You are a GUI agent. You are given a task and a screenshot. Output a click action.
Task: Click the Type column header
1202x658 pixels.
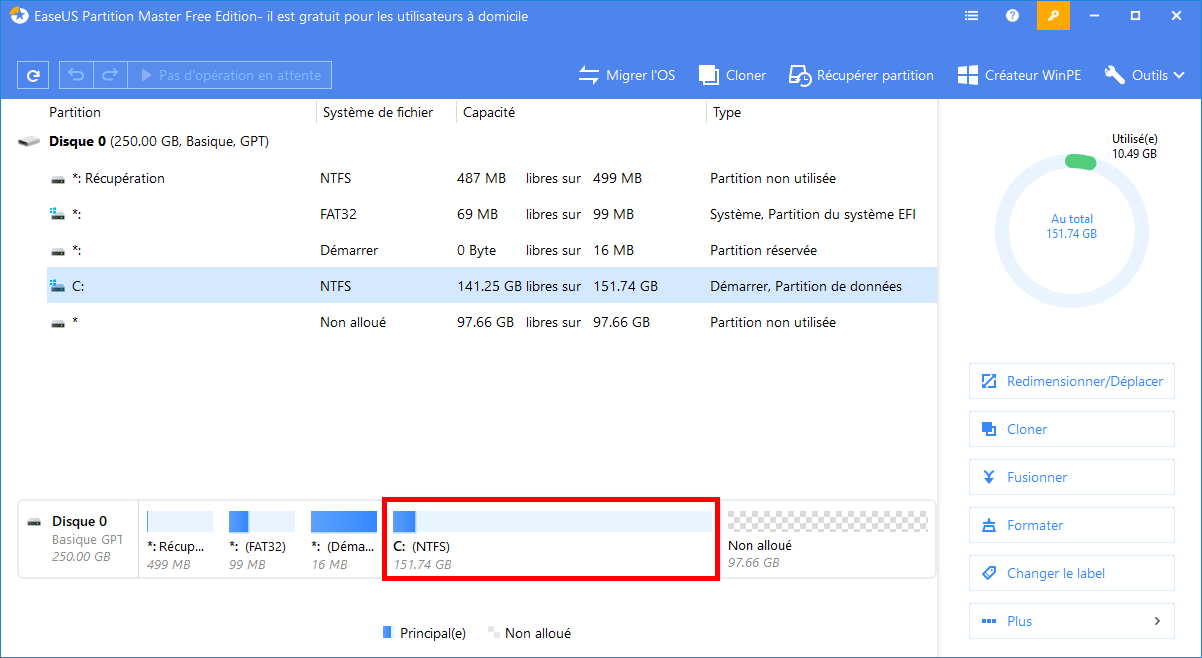tap(727, 113)
